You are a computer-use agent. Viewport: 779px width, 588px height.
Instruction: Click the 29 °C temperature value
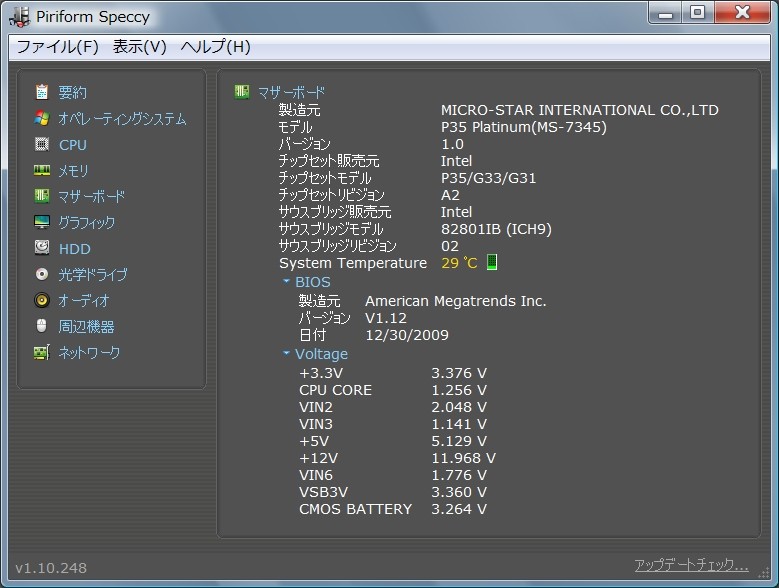pyautogui.click(x=459, y=263)
